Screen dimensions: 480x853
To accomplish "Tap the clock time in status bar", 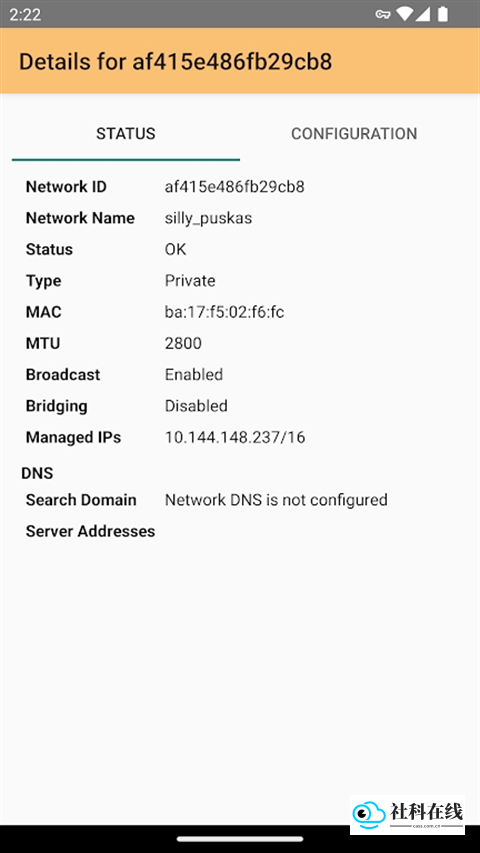I will (x=25, y=14).
